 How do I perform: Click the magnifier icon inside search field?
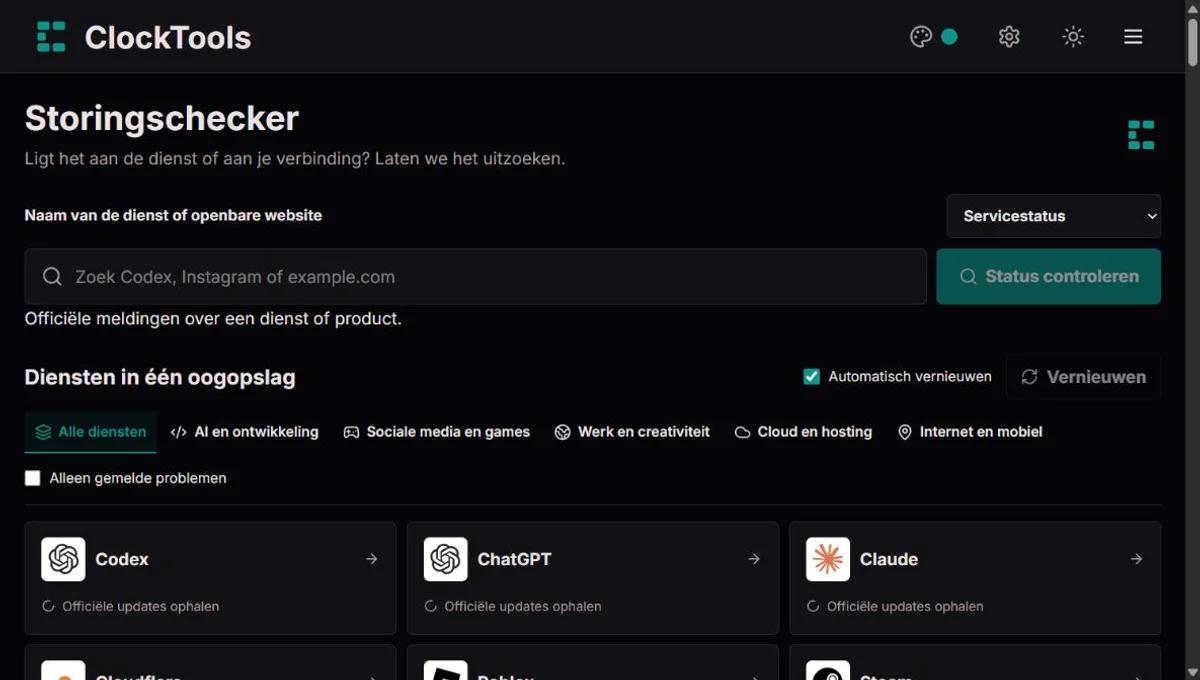tap(52, 277)
